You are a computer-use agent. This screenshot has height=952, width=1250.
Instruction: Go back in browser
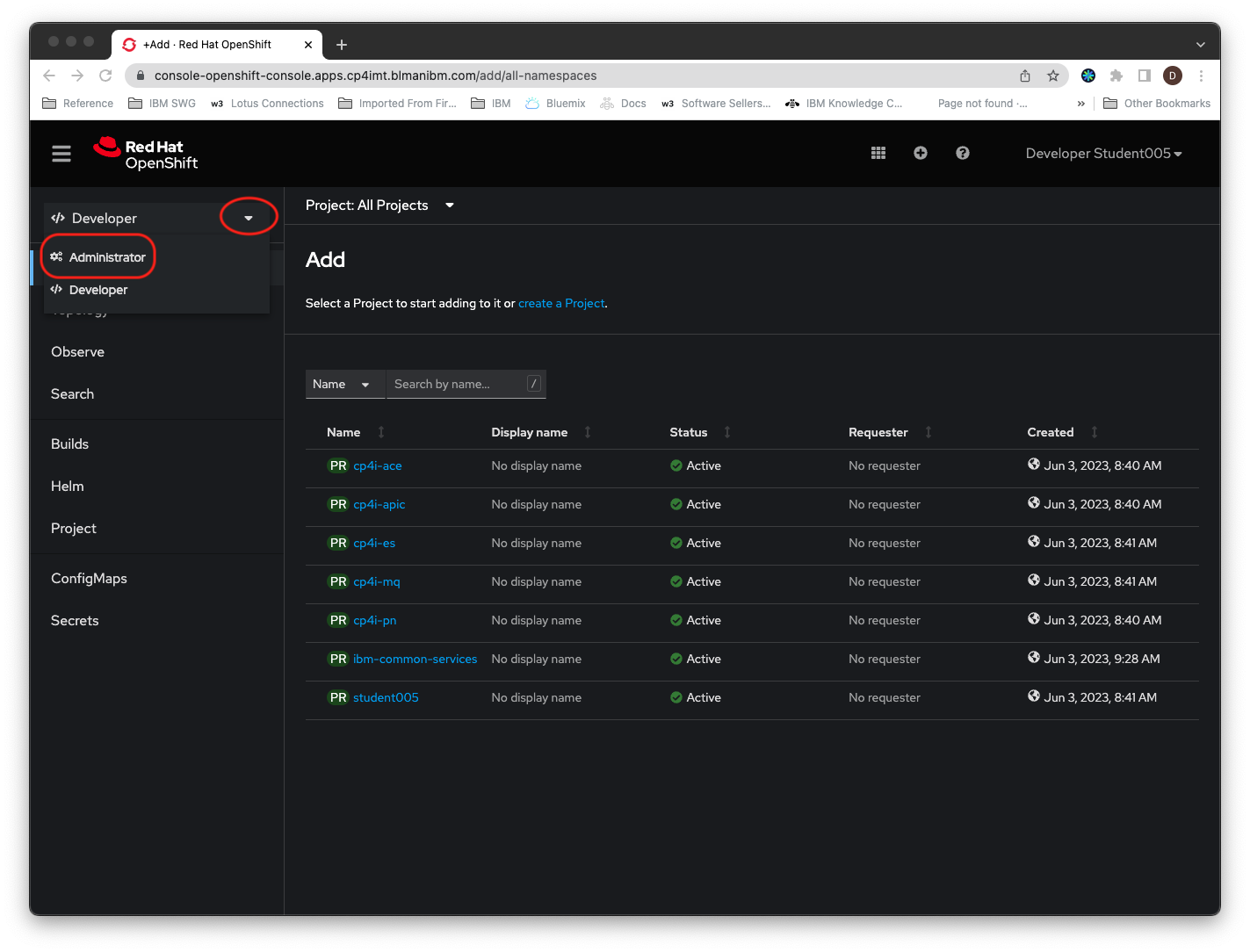49,76
